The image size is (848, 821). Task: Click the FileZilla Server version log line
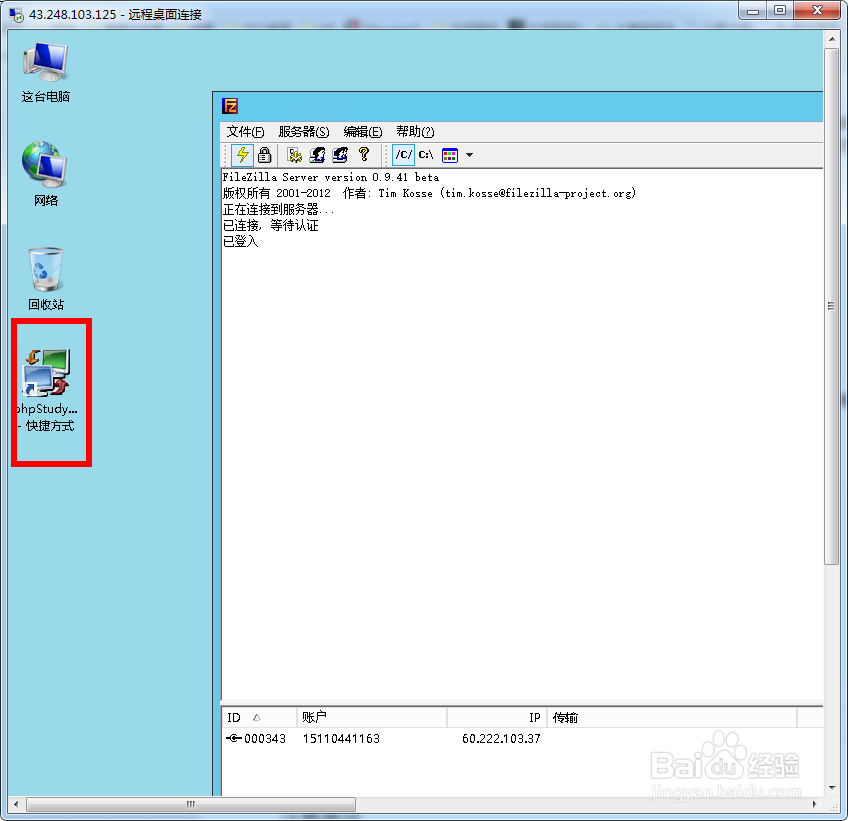pos(330,177)
